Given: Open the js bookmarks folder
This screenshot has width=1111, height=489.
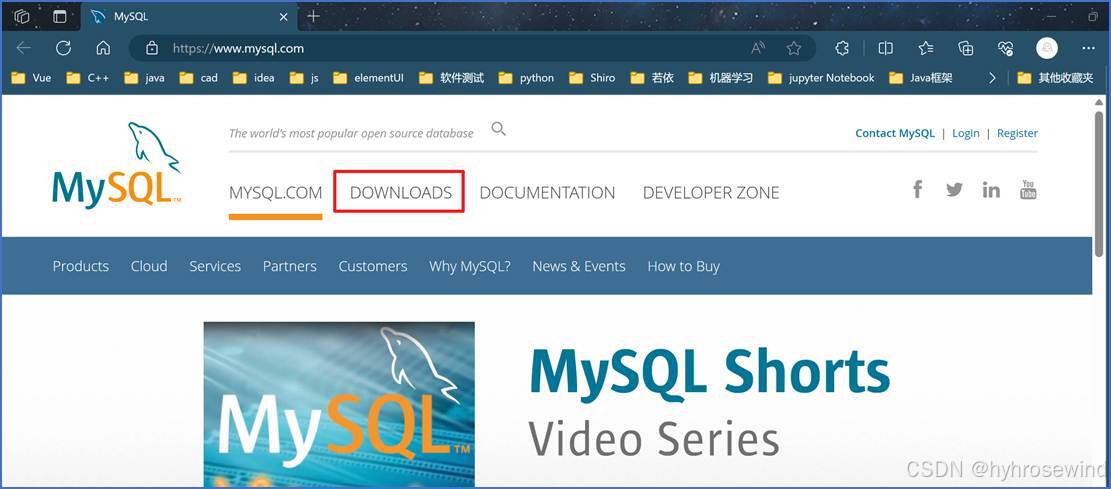Looking at the screenshot, I should (304, 78).
